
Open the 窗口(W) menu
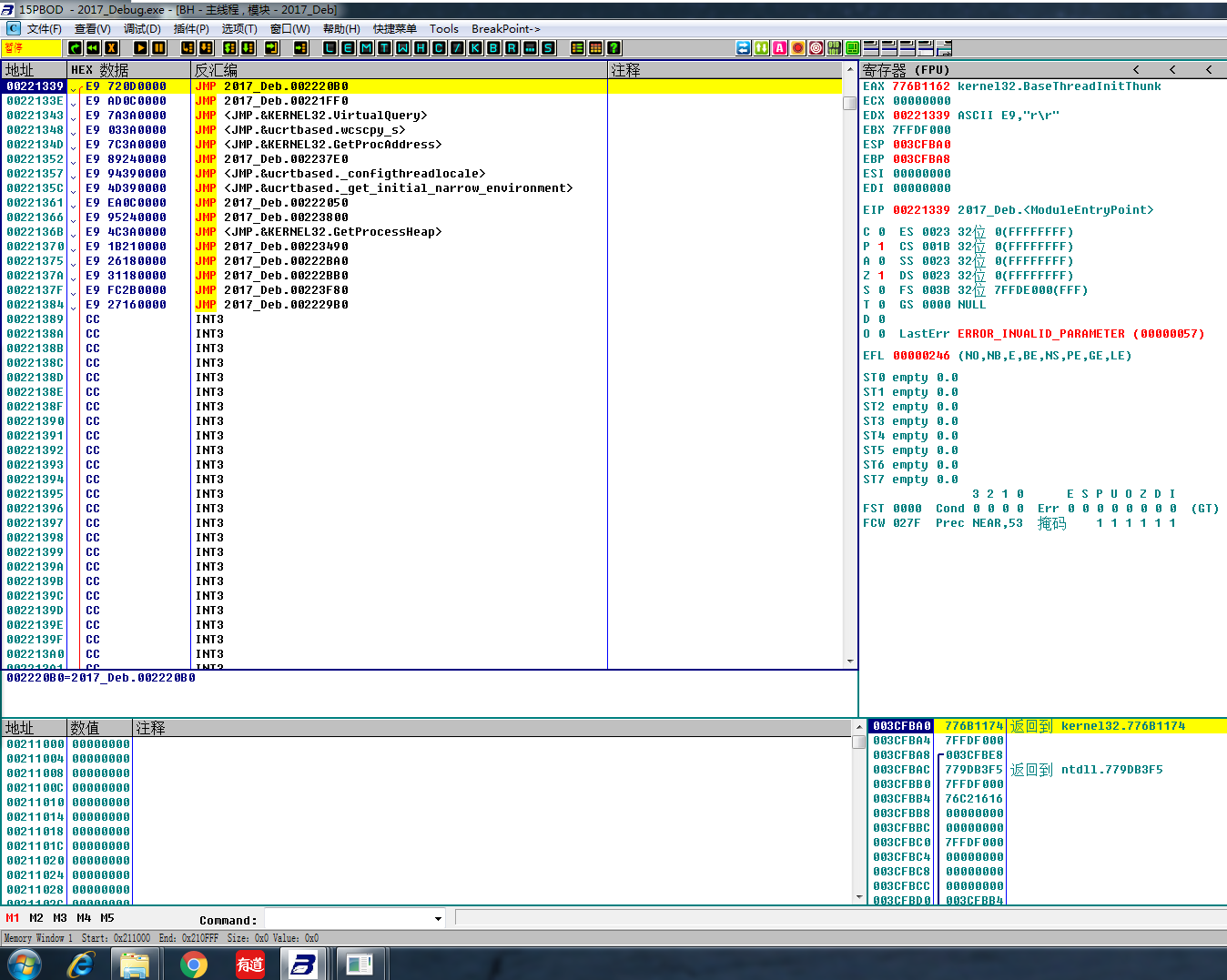coord(290,29)
